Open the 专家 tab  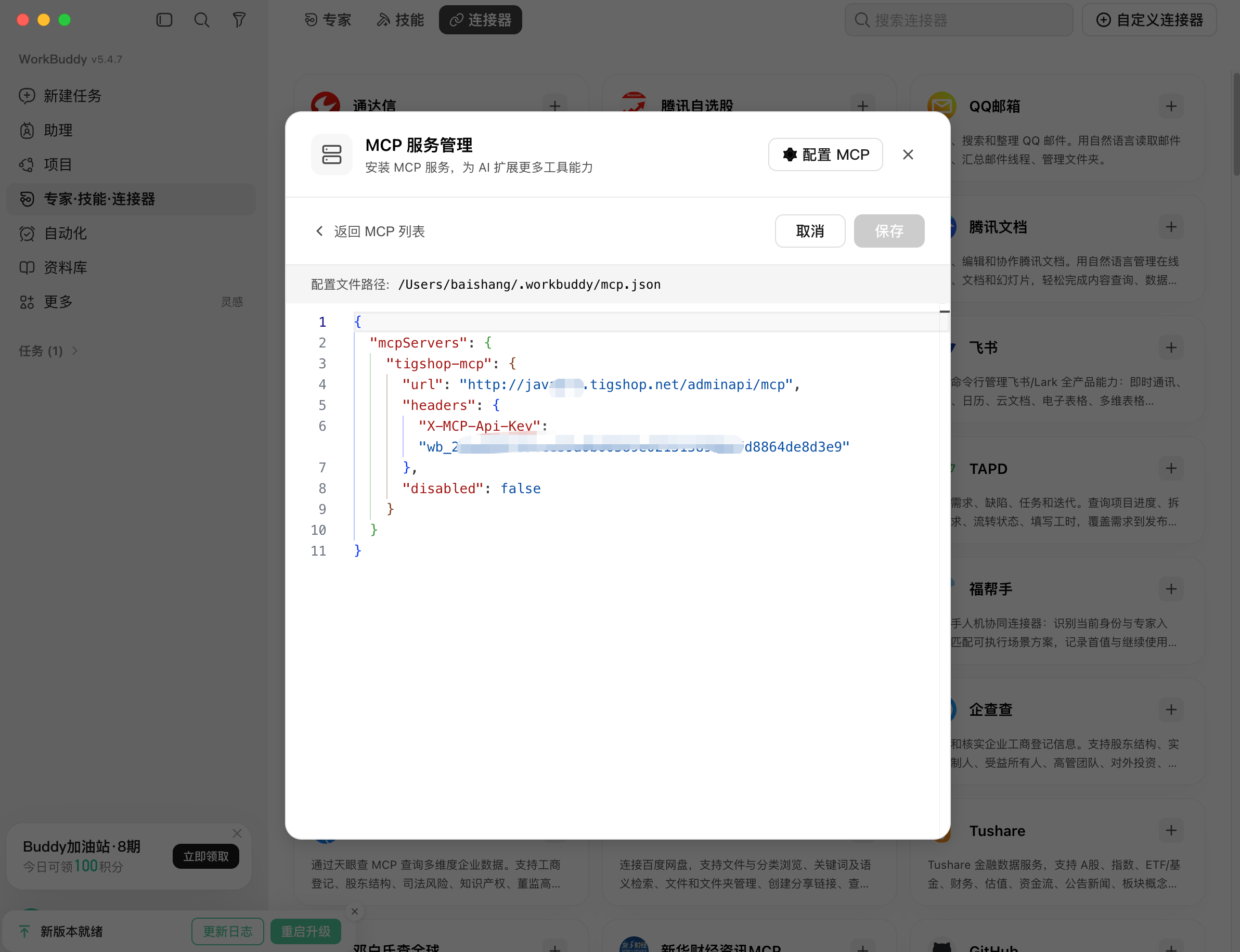coord(327,20)
